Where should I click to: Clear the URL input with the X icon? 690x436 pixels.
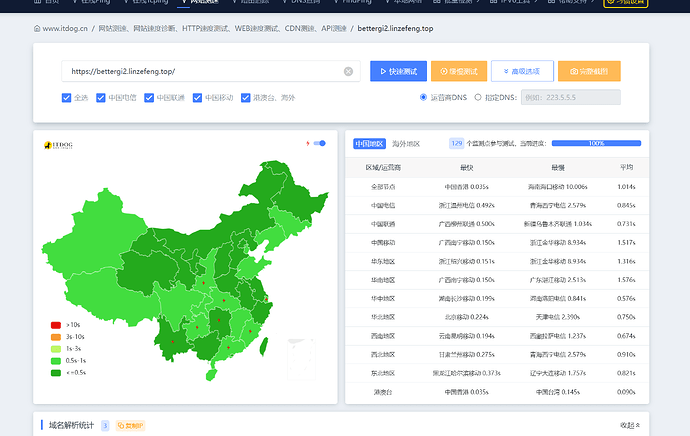click(x=348, y=72)
